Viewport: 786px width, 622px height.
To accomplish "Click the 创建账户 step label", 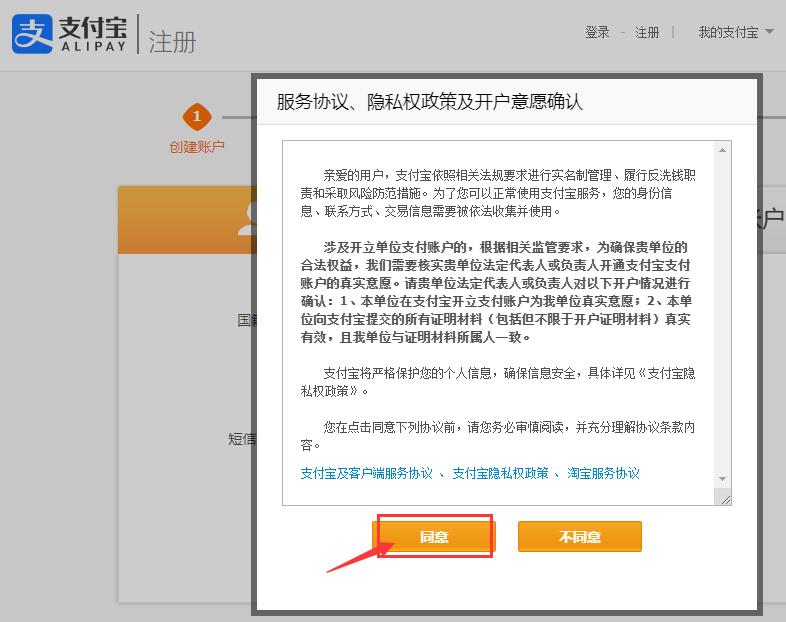I will [197, 147].
